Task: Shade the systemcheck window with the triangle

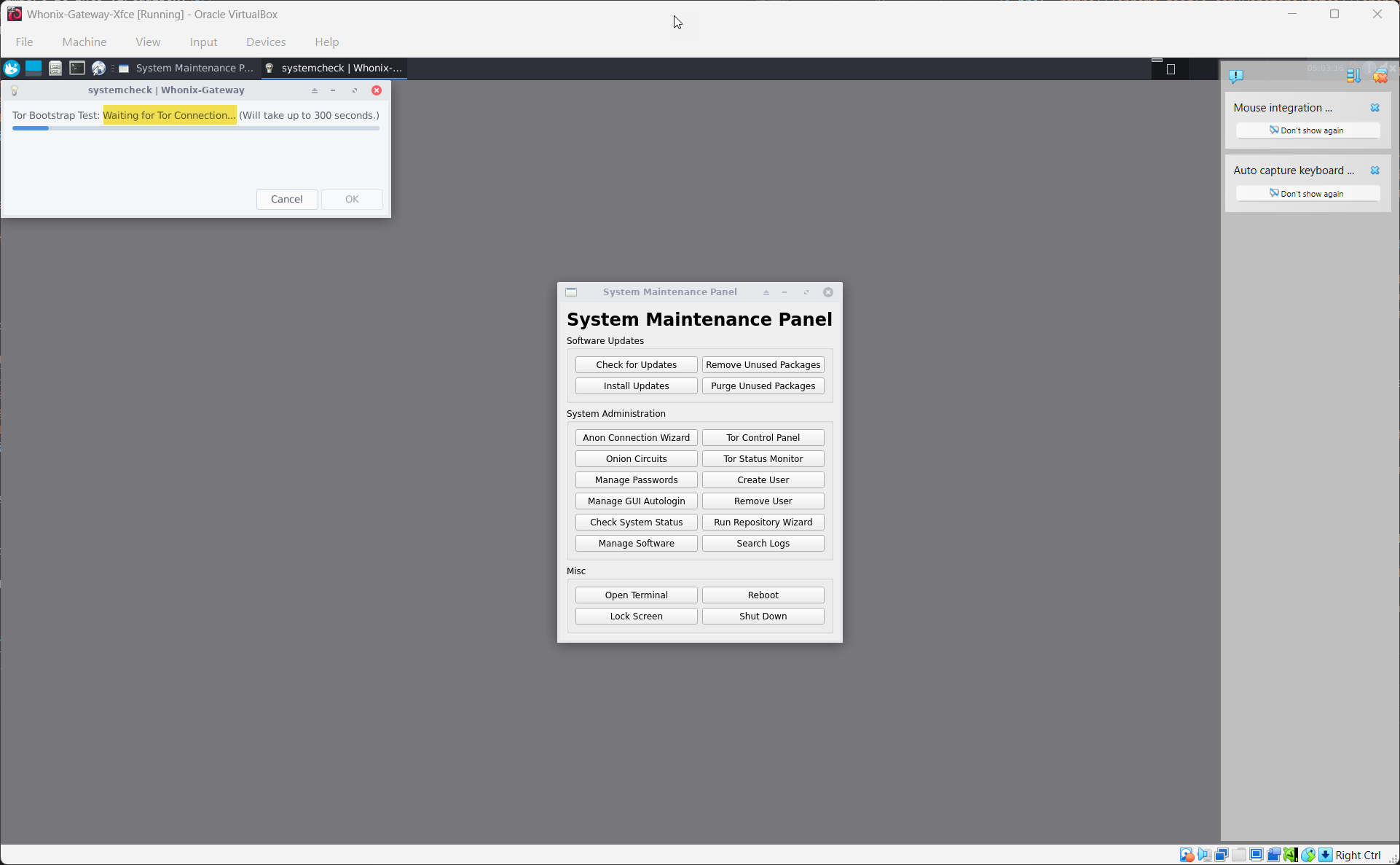Action: pos(314,90)
